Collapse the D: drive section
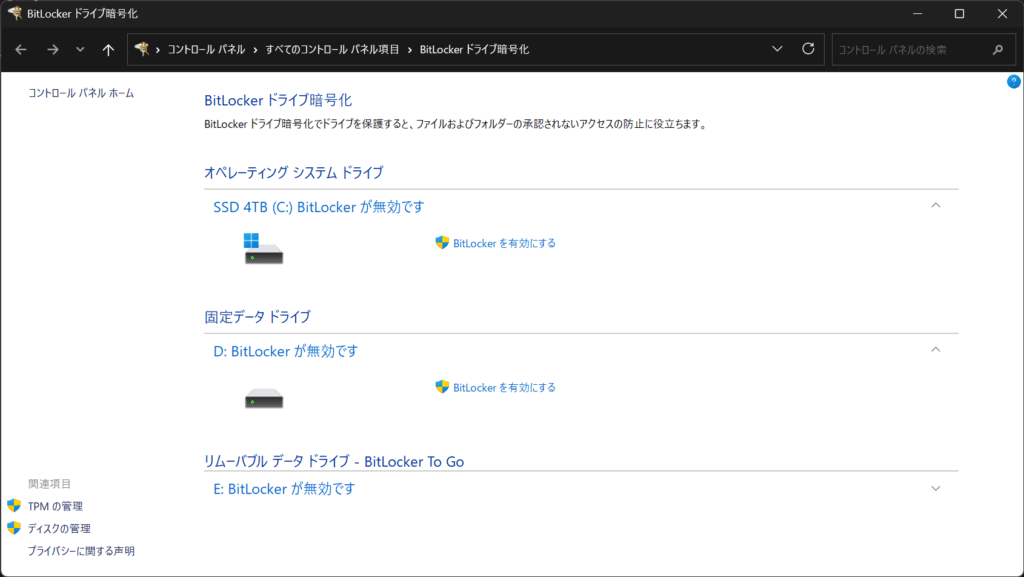Screen dimensions: 1024x577 [x=936, y=350]
